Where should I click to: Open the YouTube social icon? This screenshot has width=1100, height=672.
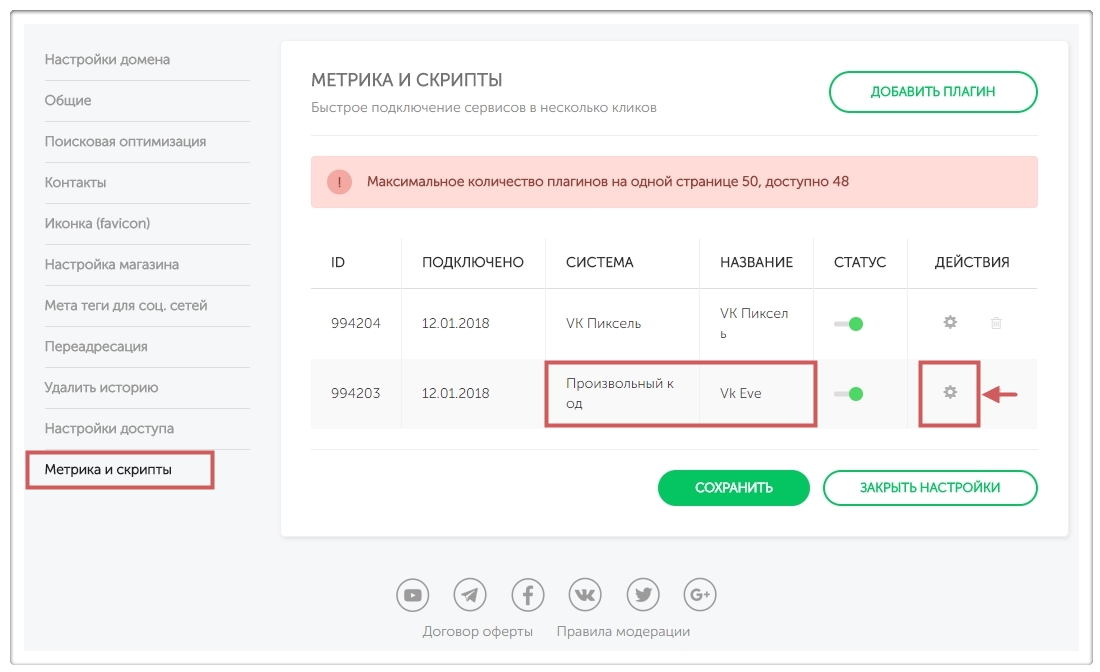tap(412, 595)
